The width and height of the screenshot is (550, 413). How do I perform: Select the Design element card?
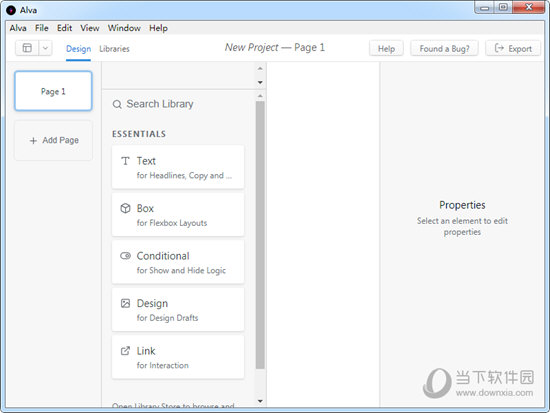(x=178, y=309)
